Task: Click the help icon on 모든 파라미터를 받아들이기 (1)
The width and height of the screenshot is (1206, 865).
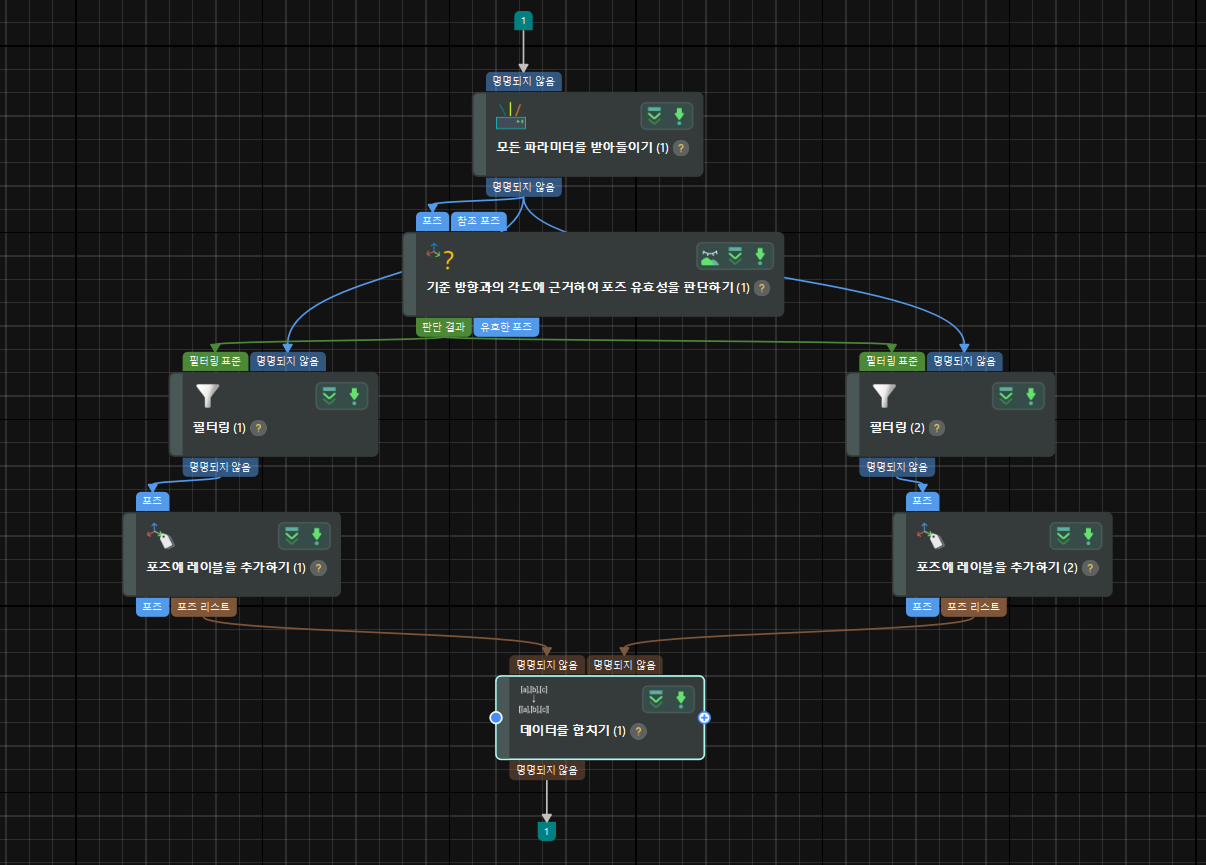Action: [x=681, y=148]
